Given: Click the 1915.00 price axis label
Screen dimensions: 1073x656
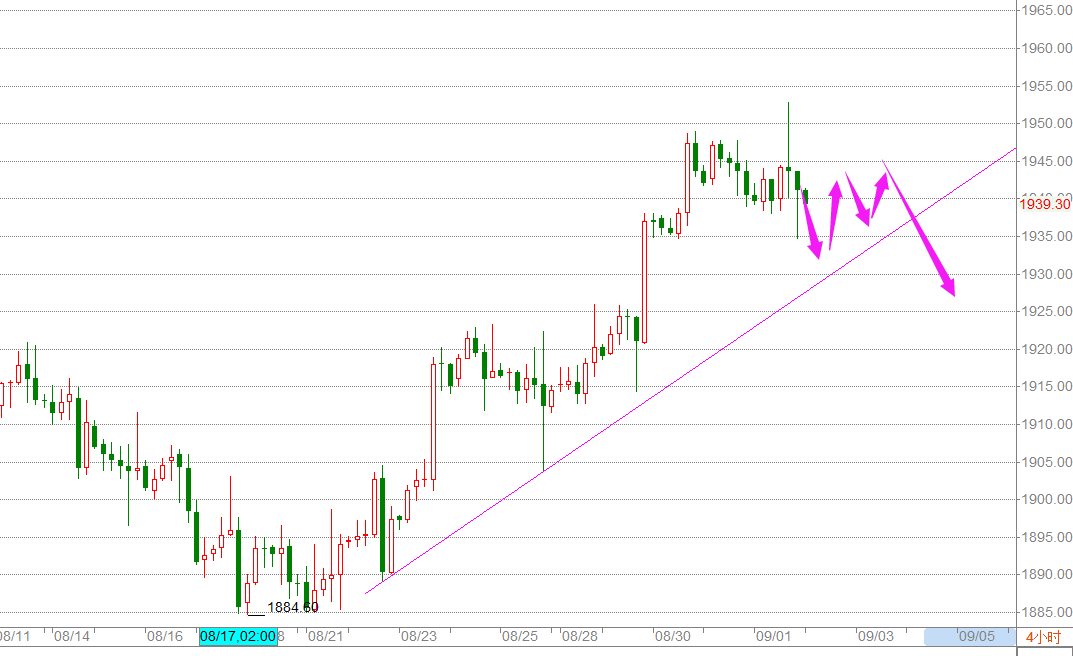Looking at the screenshot, I should (1046, 386).
